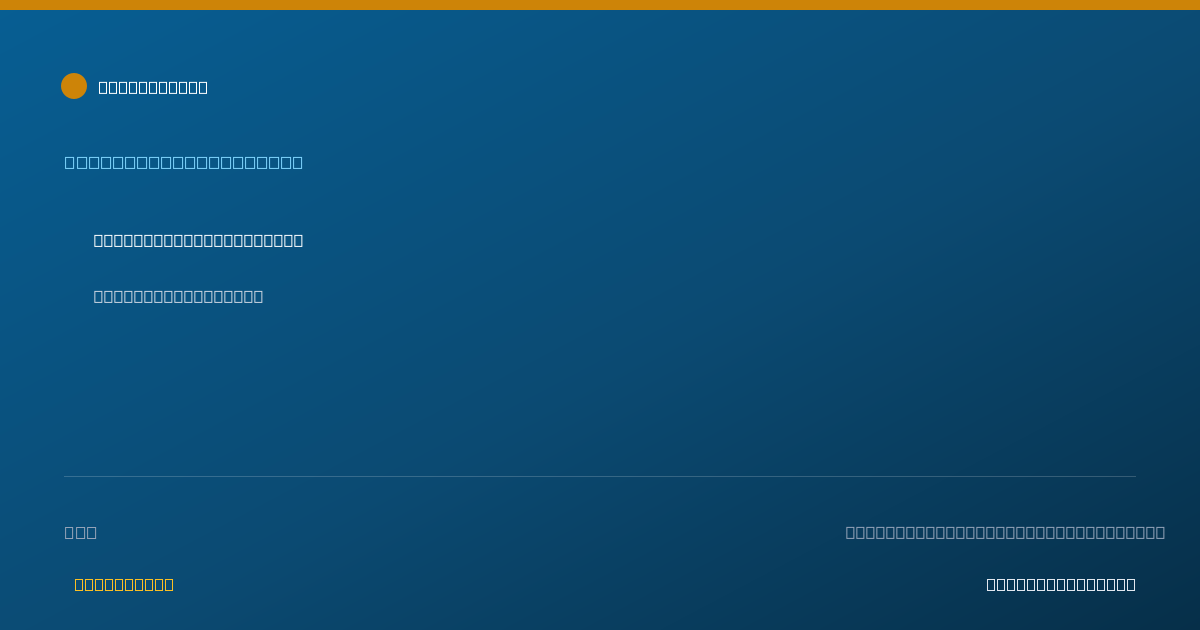
Task: Click the gray indented subtitle line
Action: [178, 296]
